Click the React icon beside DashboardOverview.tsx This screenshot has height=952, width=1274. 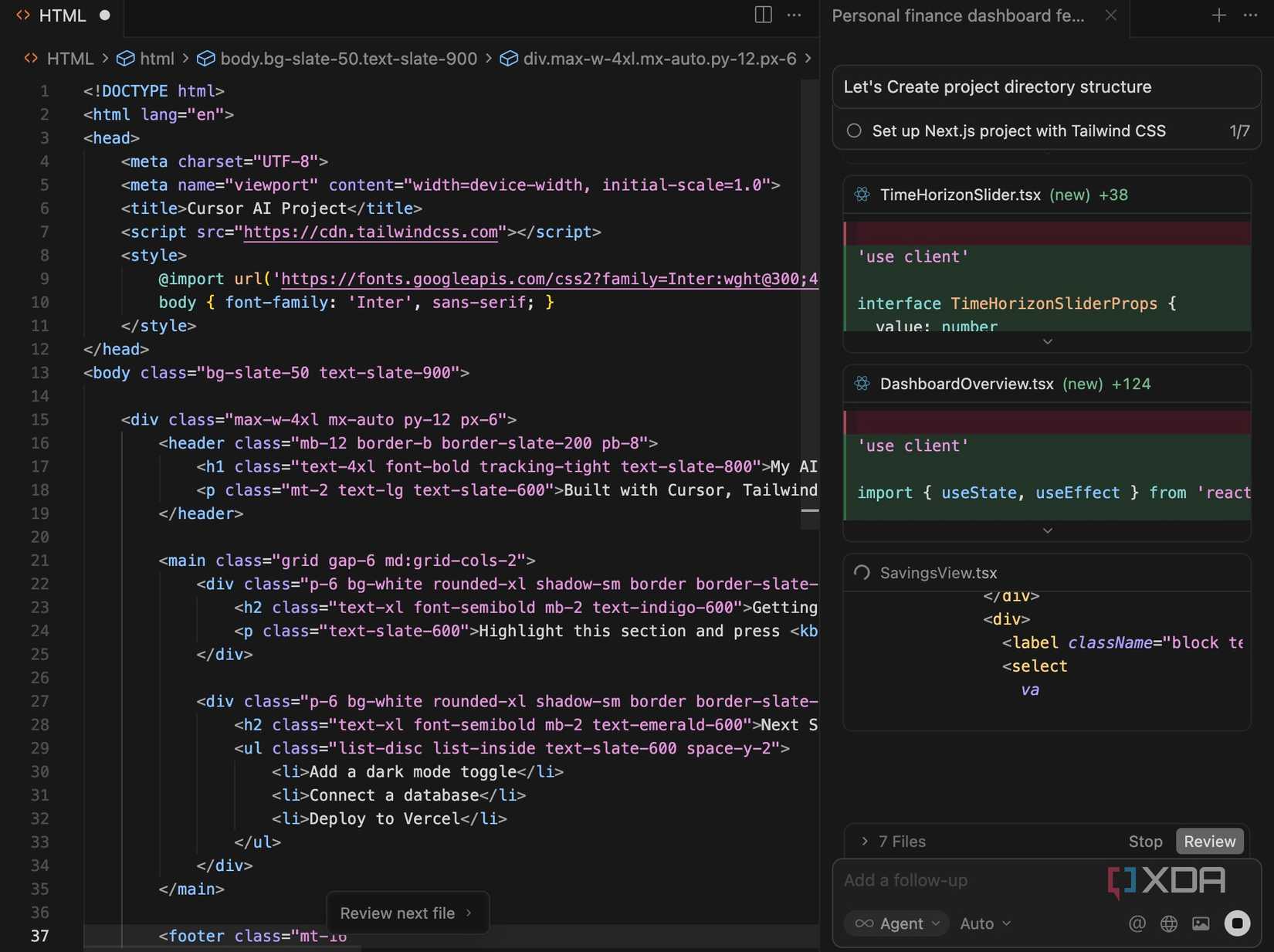[862, 384]
